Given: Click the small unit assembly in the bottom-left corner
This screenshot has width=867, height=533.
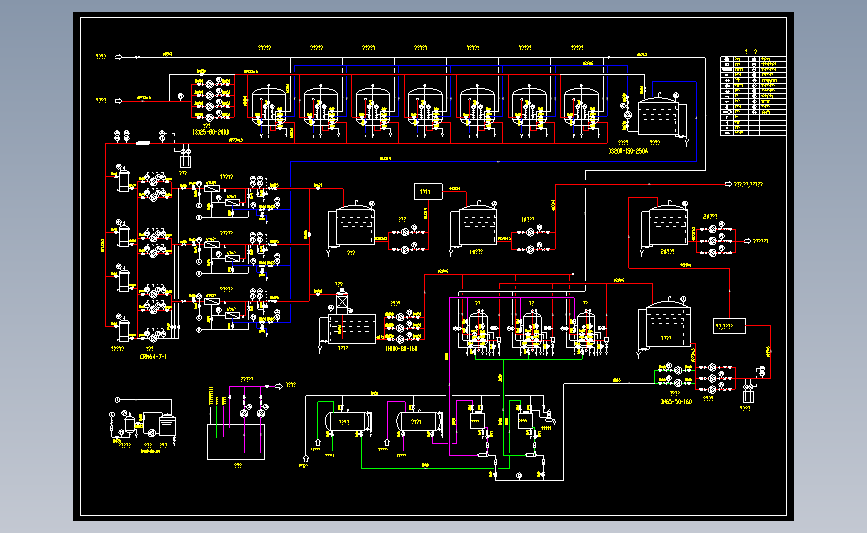Looking at the screenshot, I should (144, 423).
